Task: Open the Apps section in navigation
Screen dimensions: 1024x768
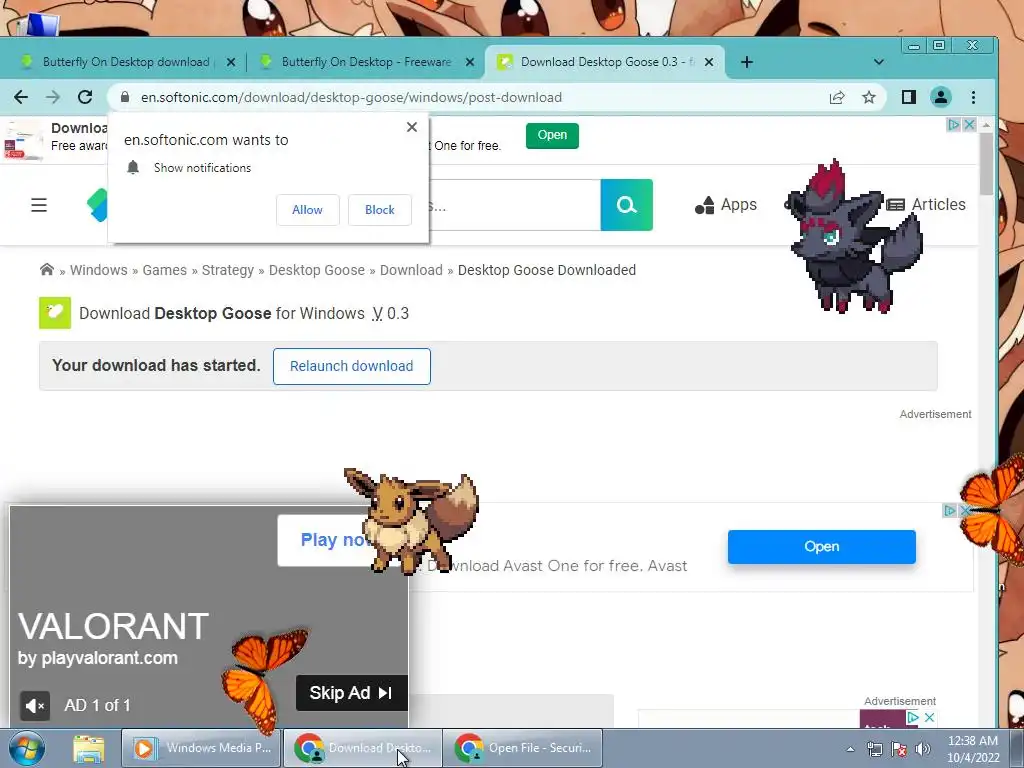Action: pos(726,205)
